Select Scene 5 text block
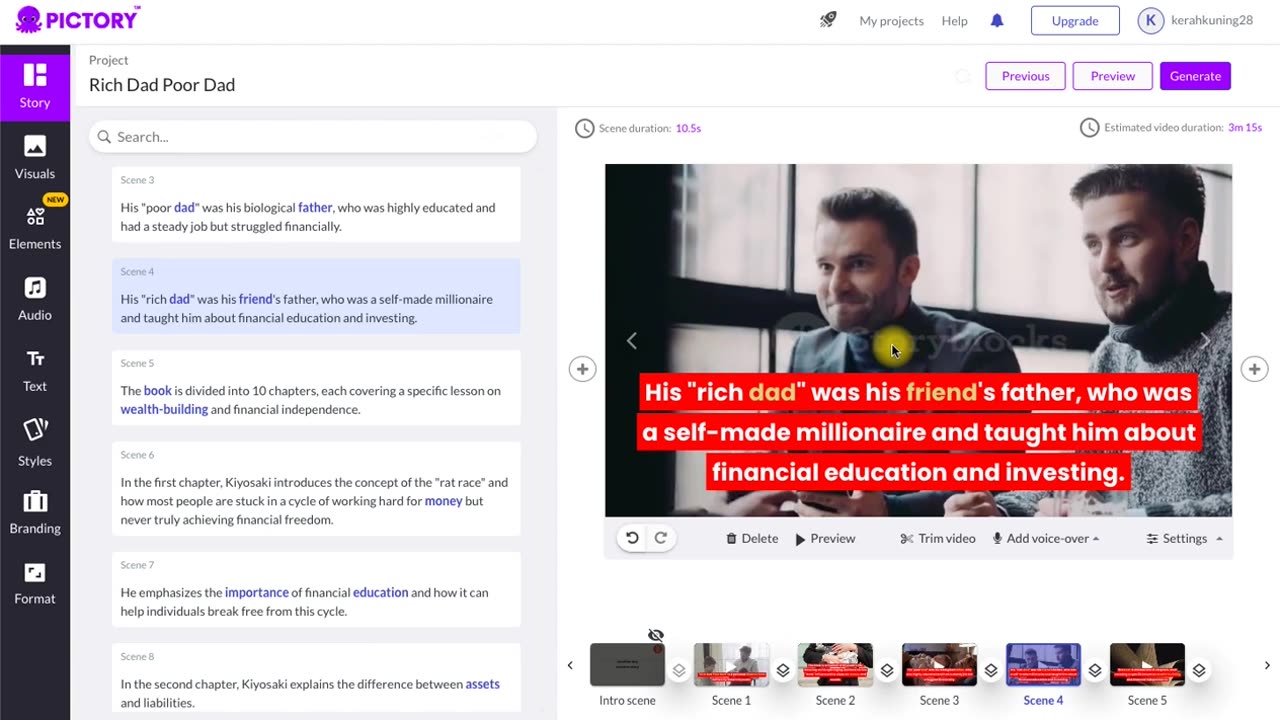The height and width of the screenshot is (720, 1280). point(316,388)
